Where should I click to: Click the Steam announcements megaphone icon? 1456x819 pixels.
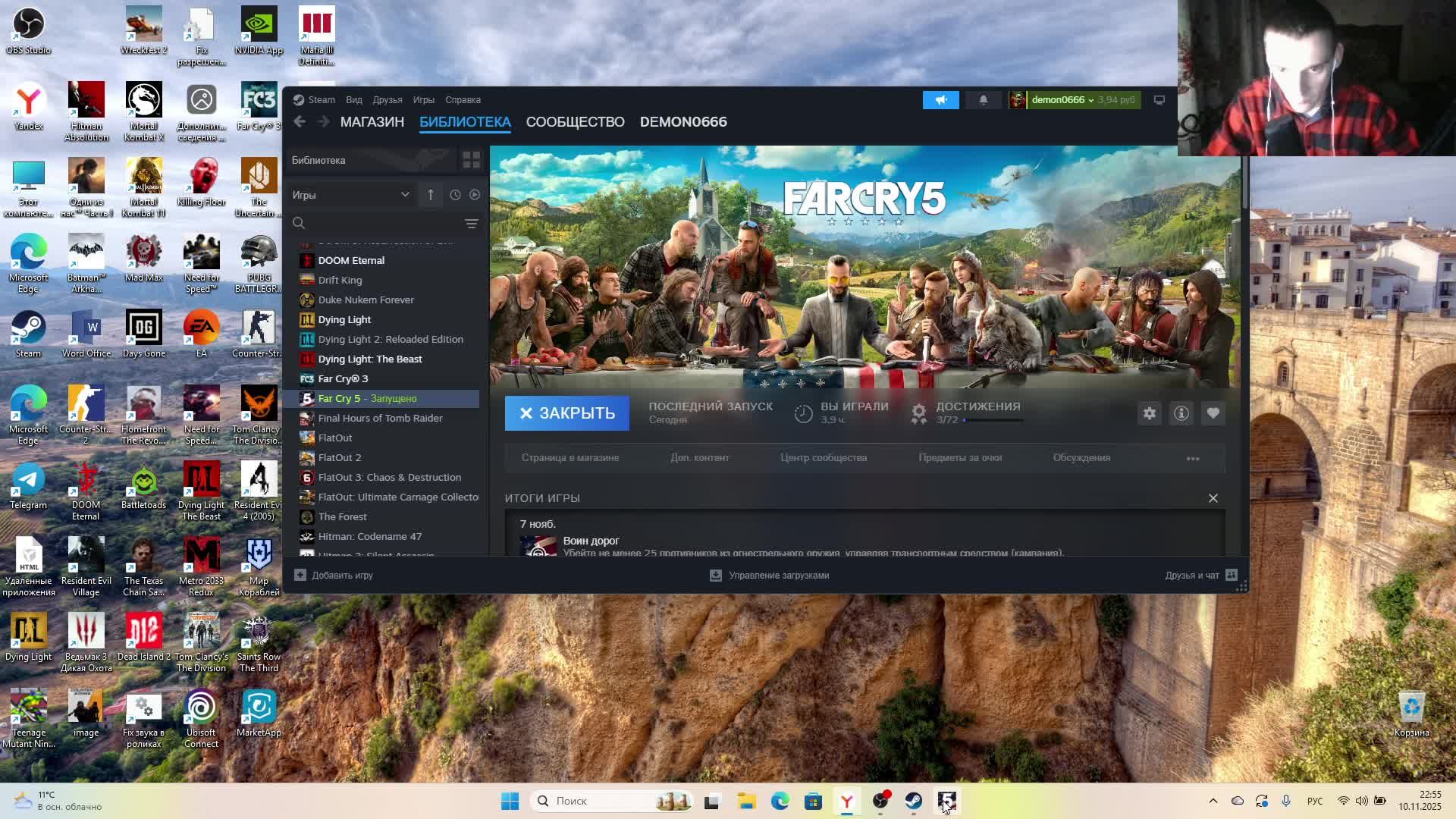pos(940,100)
